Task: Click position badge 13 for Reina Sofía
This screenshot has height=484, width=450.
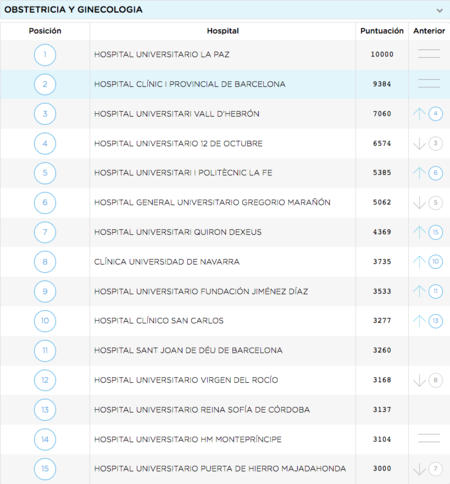Action: pyautogui.click(x=45, y=410)
